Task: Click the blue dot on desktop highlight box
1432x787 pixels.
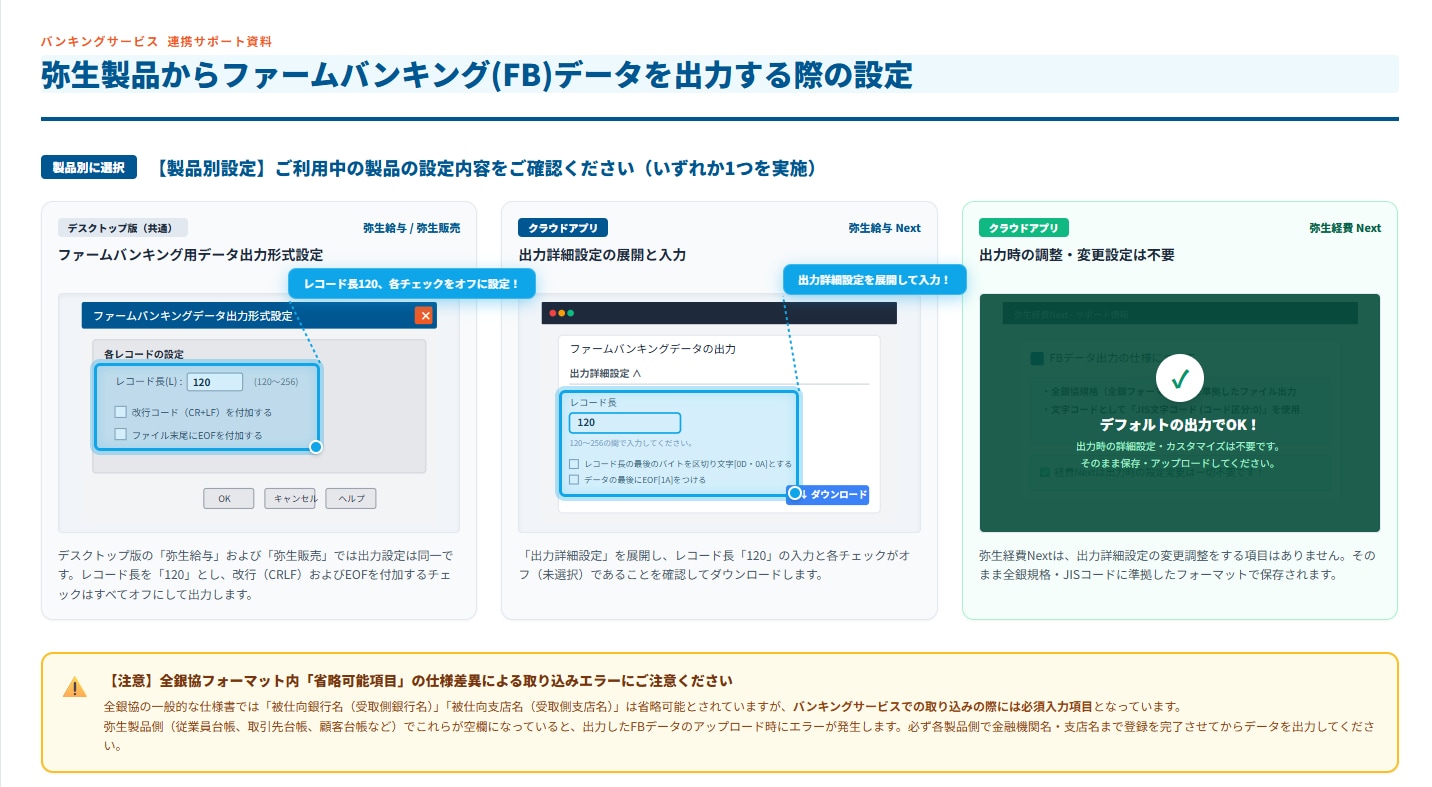Action: 316,447
